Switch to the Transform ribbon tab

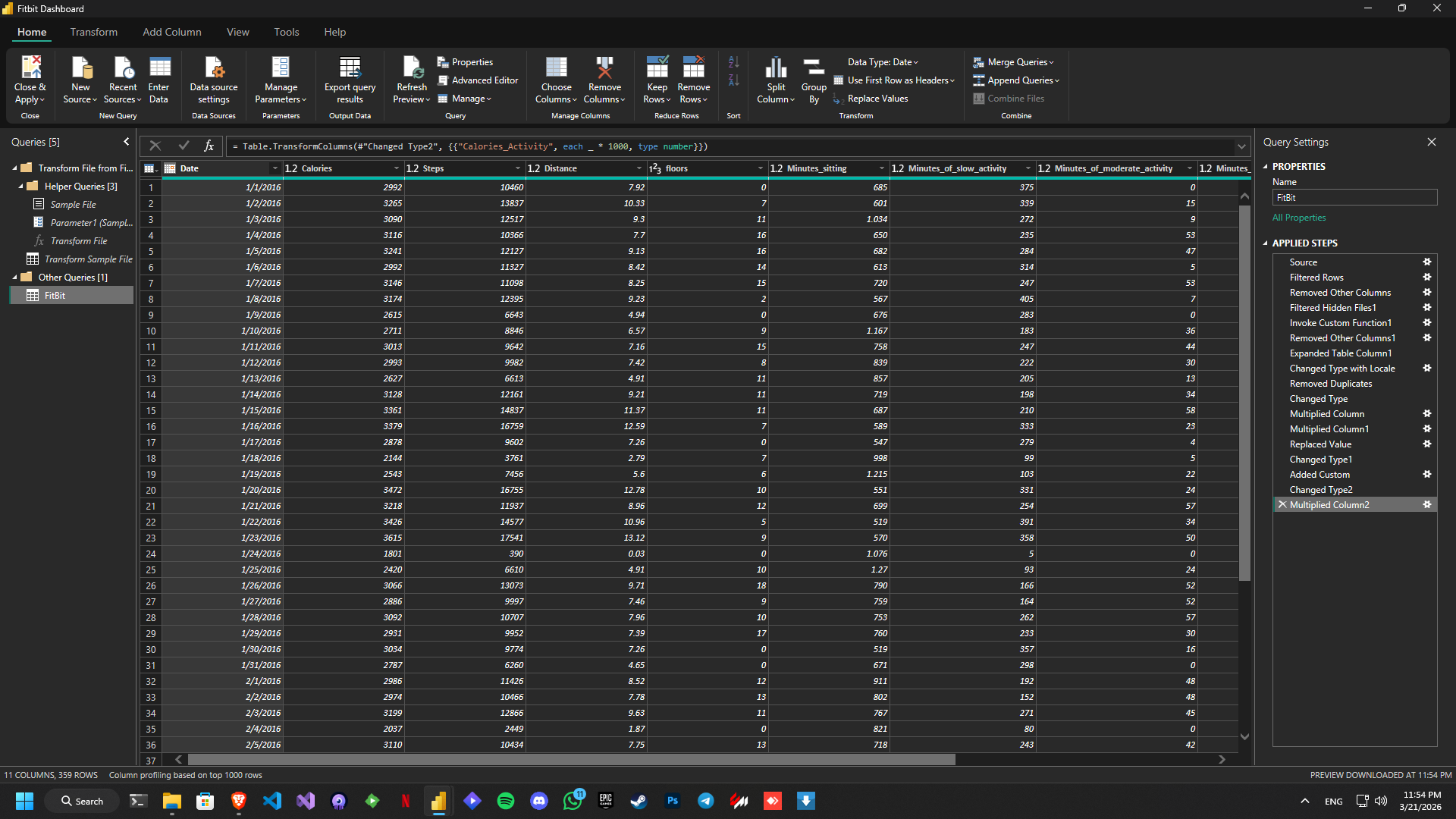[93, 32]
